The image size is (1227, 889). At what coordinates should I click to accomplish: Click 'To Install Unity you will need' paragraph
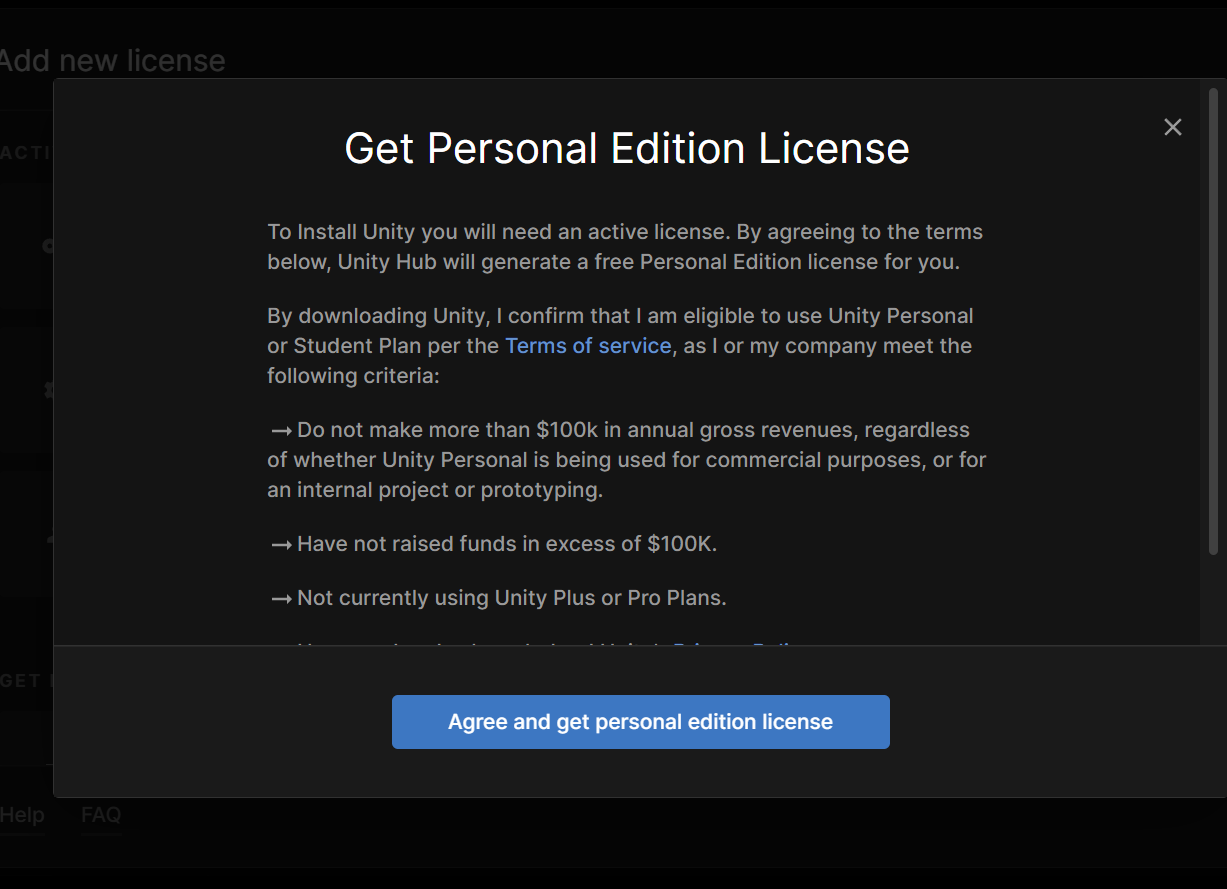625,247
